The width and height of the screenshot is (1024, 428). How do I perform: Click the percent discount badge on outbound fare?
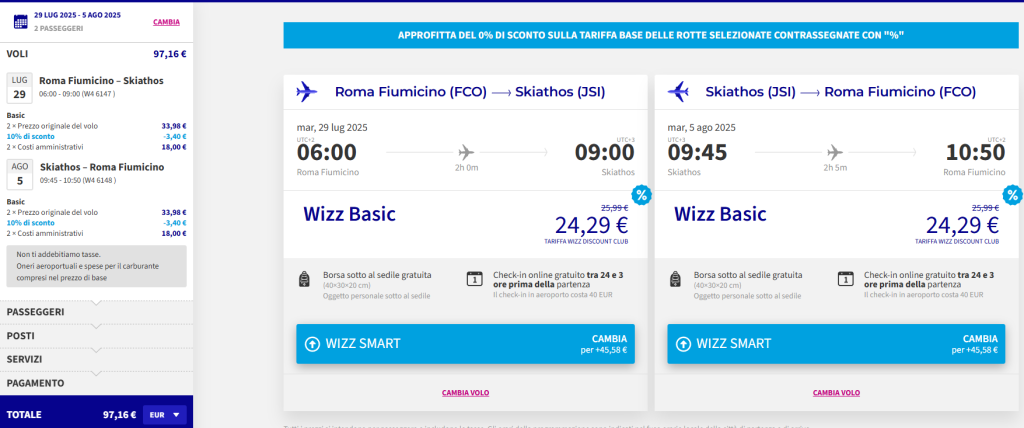coord(641,195)
